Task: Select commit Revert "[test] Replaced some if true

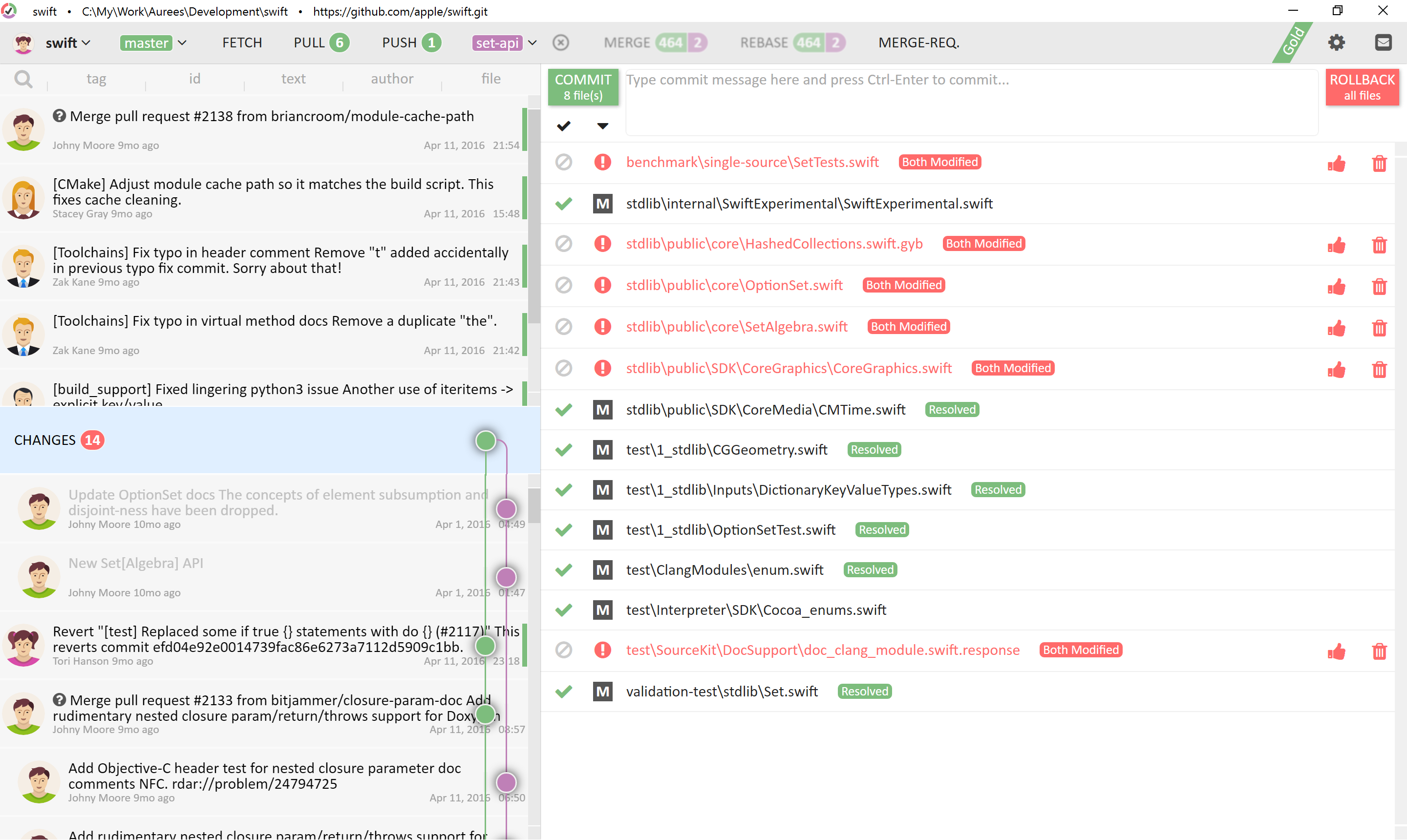Action: point(263,645)
